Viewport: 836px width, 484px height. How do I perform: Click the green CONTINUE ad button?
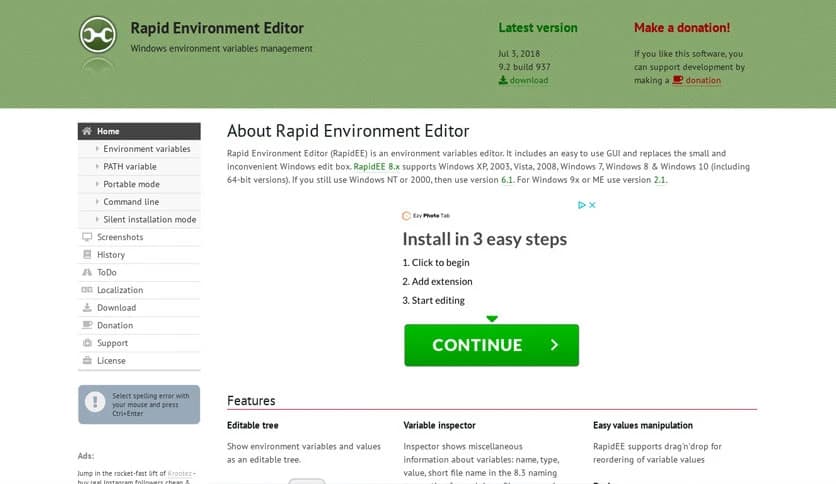tap(492, 345)
